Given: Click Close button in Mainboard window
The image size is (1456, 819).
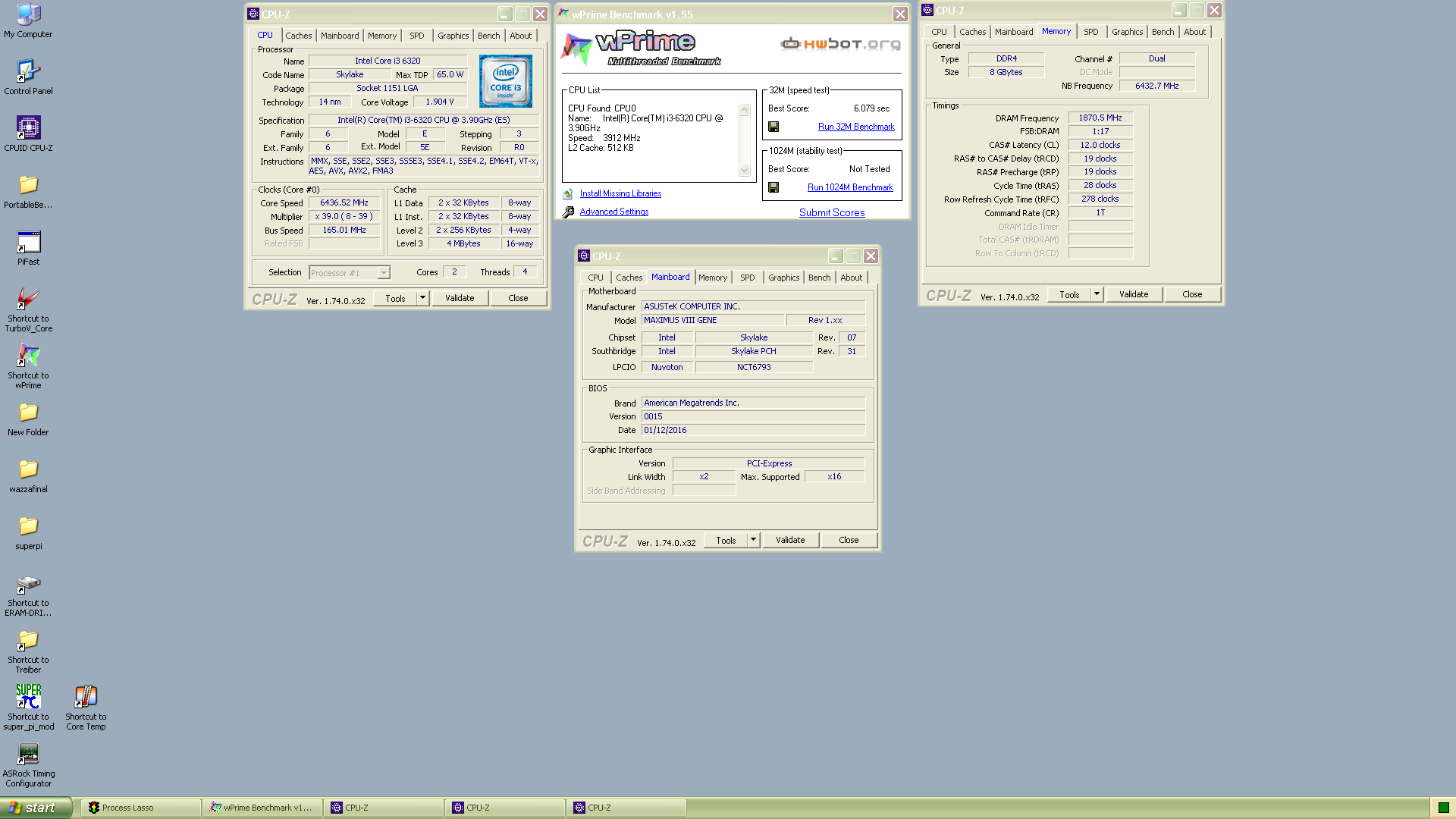Looking at the screenshot, I should [849, 540].
